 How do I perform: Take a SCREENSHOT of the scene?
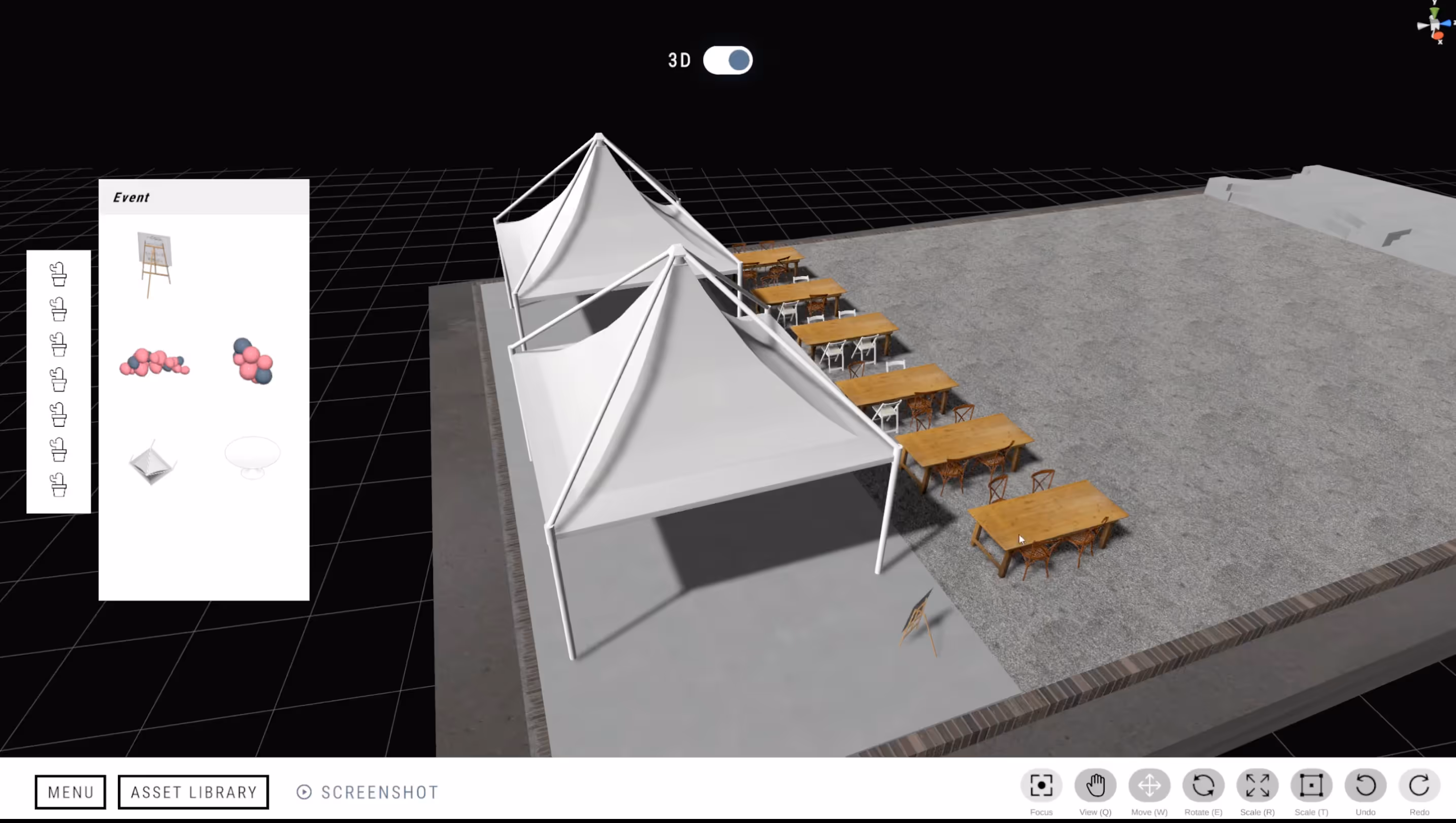click(x=368, y=792)
